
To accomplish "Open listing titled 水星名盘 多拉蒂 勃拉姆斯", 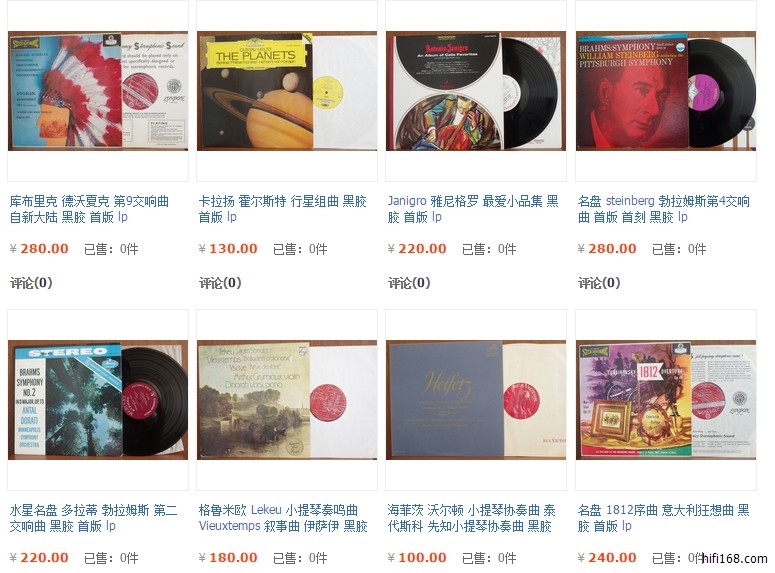I will click(x=93, y=518).
